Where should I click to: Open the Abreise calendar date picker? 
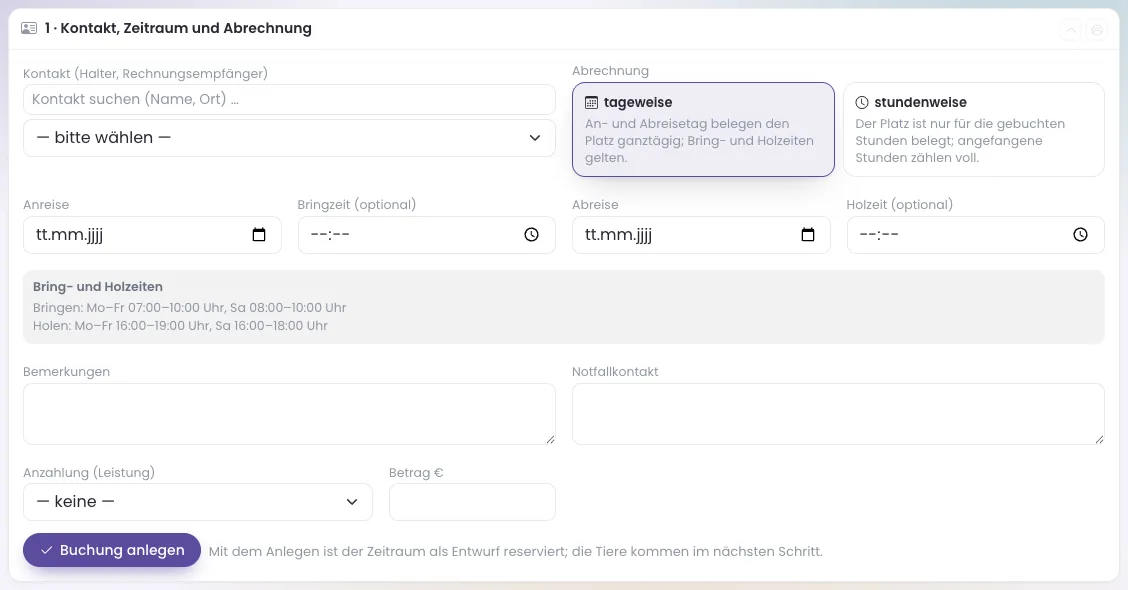(x=808, y=235)
